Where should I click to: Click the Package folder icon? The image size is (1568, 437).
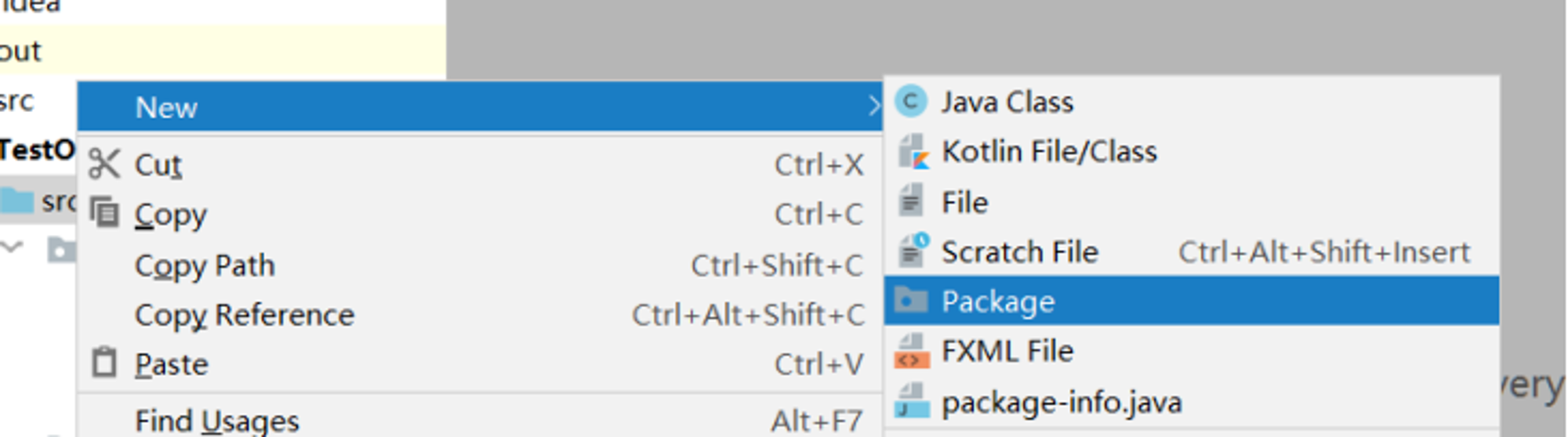coord(911,302)
